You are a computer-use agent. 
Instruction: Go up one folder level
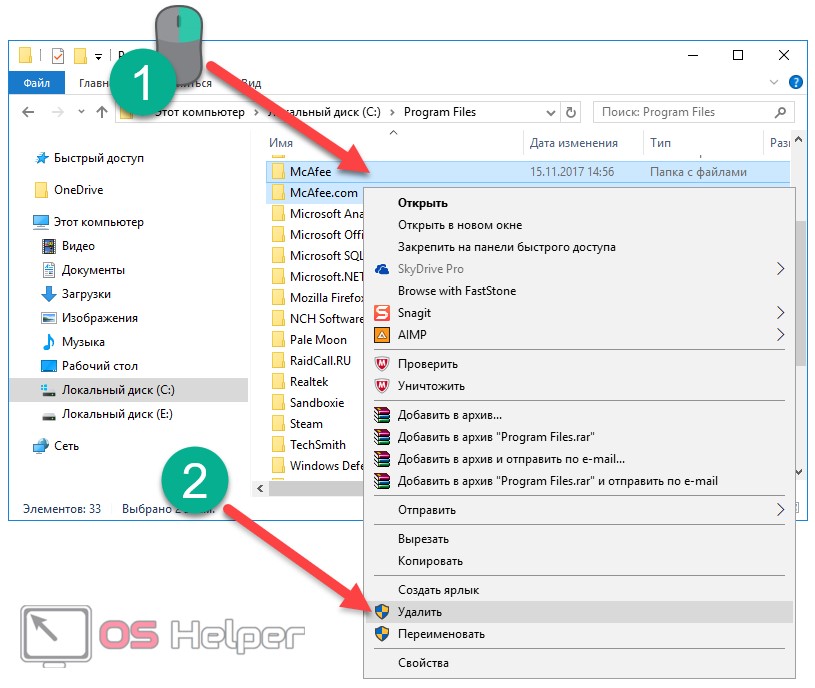tap(102, 112)
